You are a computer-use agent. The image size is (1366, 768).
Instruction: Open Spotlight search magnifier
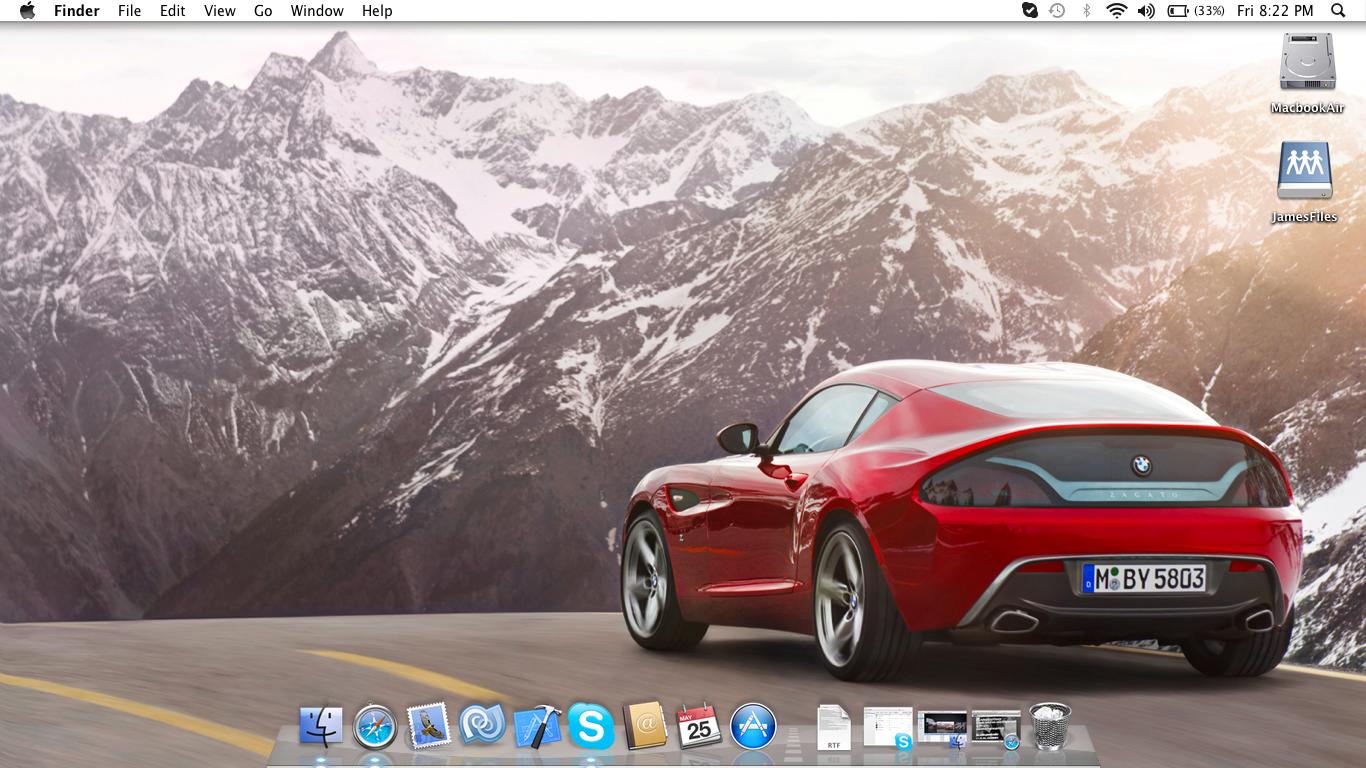(x=1338, y=10)
